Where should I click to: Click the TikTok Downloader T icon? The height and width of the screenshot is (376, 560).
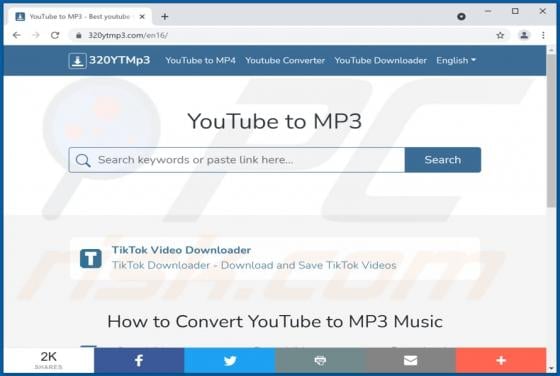point(91,258)
